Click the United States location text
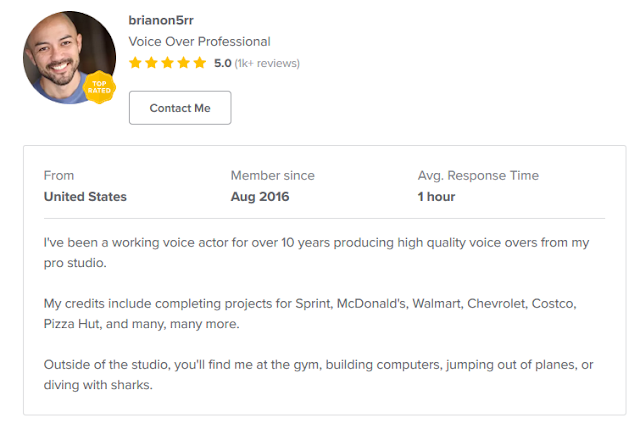640x429 pixels. coord(85,197)
